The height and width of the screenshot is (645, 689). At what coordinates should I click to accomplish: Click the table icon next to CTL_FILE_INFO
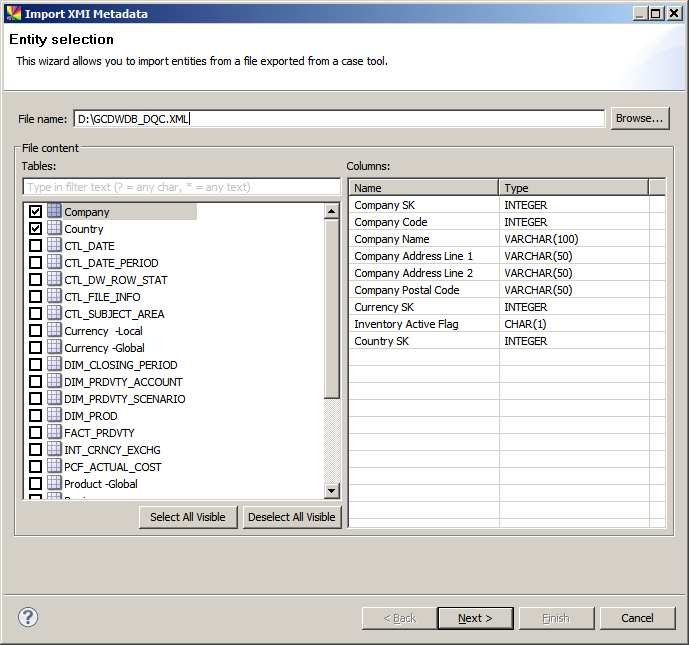click(54, 296)
